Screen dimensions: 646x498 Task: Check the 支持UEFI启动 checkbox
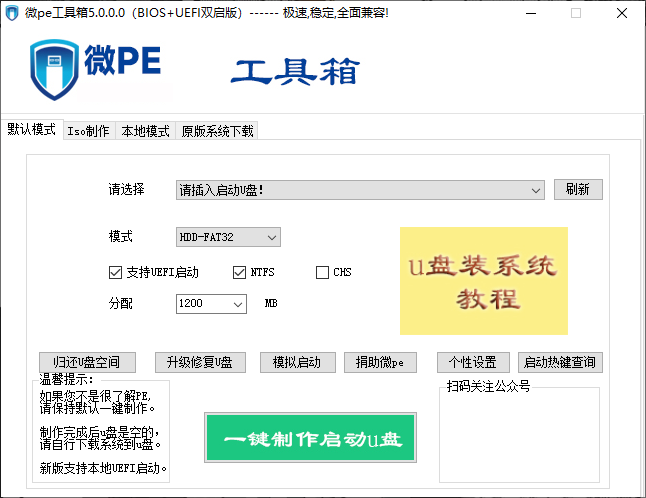tap(115, 272)
